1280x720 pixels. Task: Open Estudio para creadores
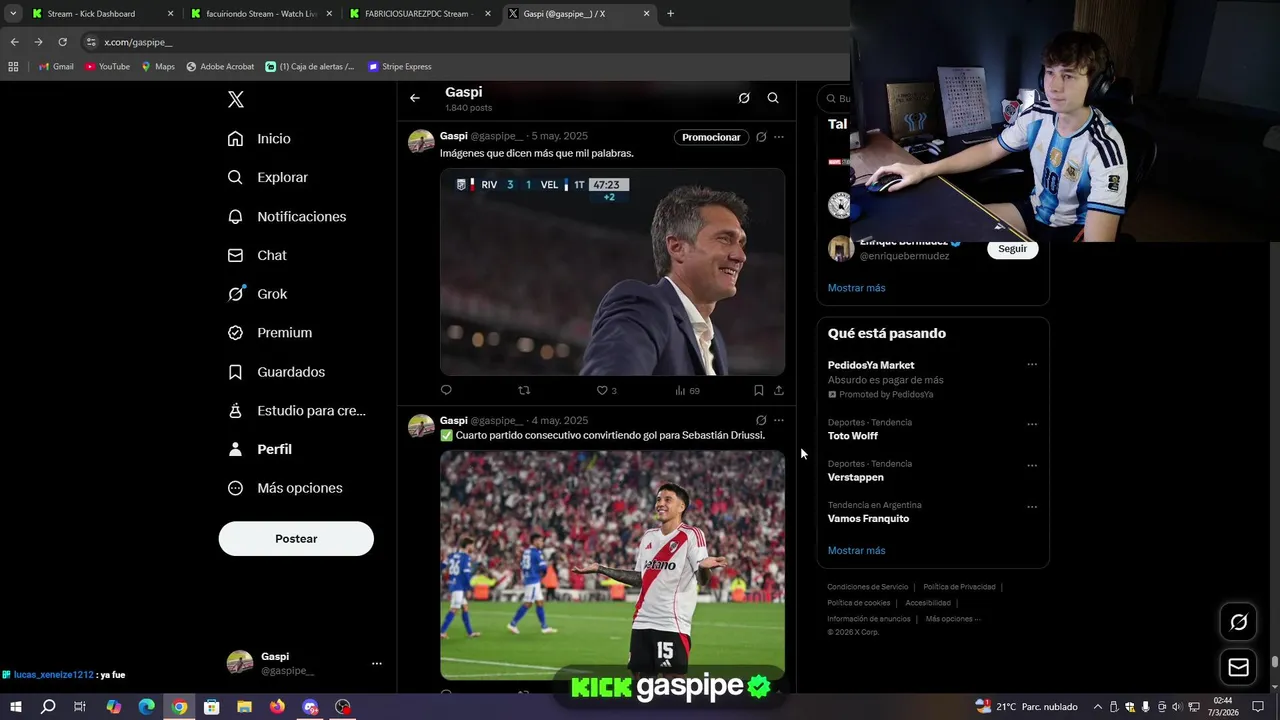pyautogui.click(x=296, y=410)
